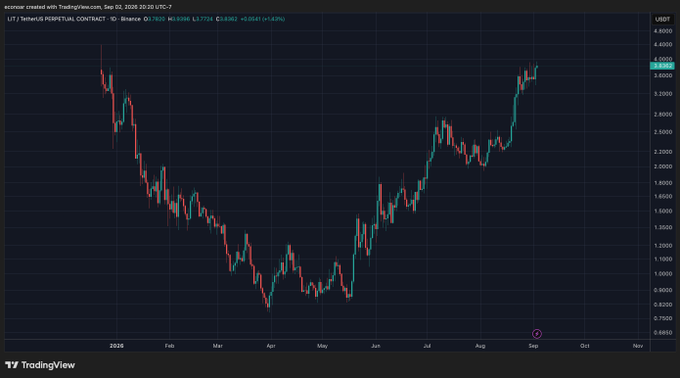
Task: Click the header text "econoar created with TradingView.com"
Action: pos(52,7)
